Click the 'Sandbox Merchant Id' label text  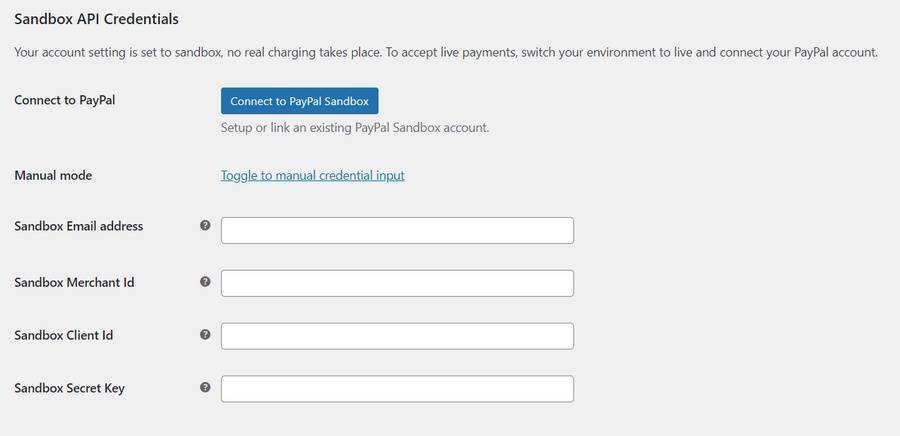(x=74, y=282)
